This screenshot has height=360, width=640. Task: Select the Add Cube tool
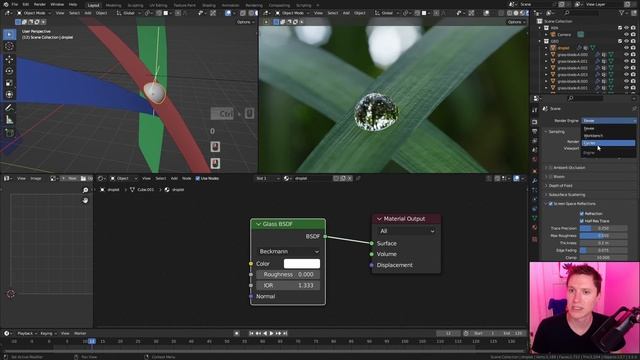(x=9, y=133)
